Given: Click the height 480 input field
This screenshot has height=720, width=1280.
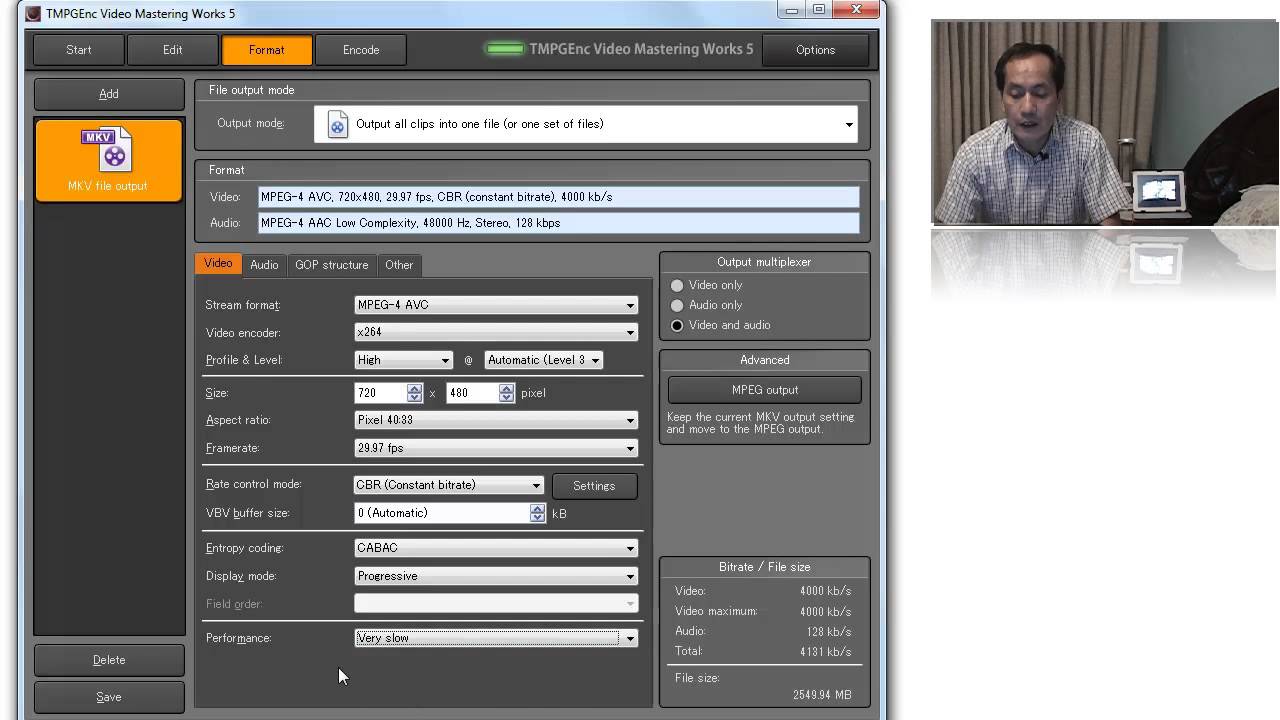Looking at the screenshot, I should 472,393.
